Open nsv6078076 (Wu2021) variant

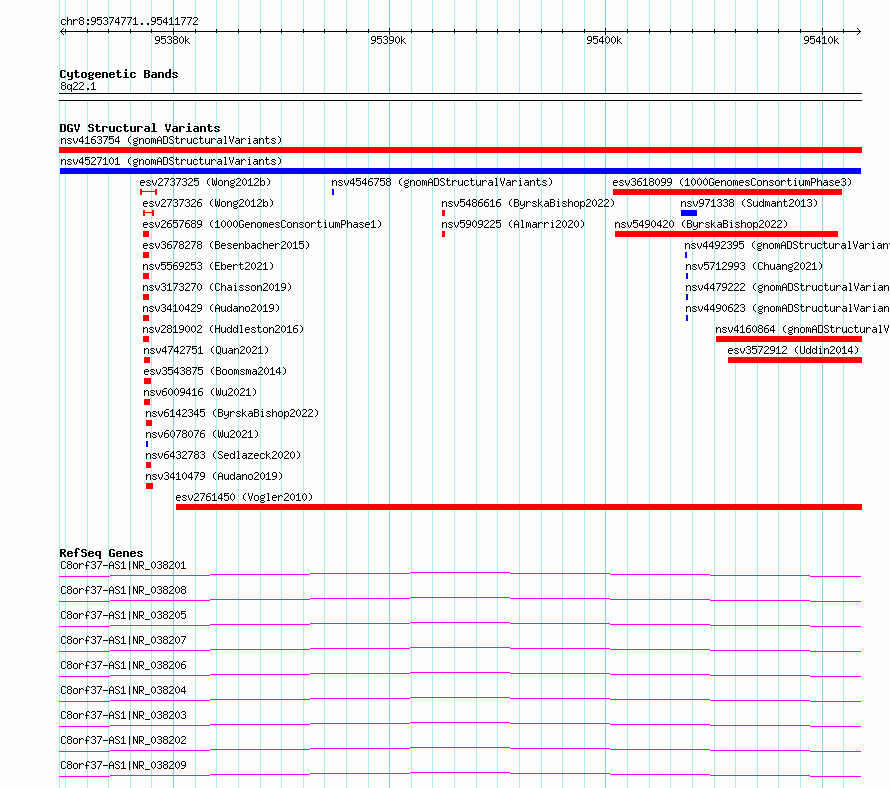(x=202, y=434)
